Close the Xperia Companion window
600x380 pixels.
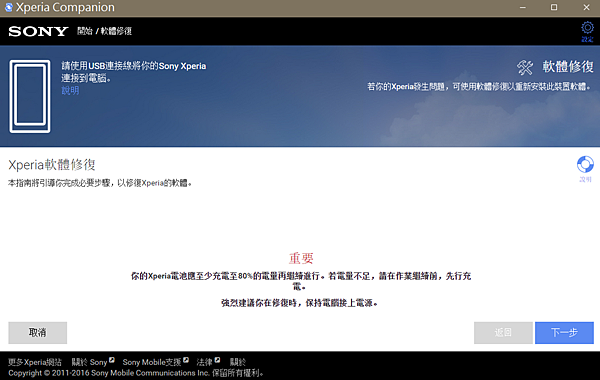point(586,7)
